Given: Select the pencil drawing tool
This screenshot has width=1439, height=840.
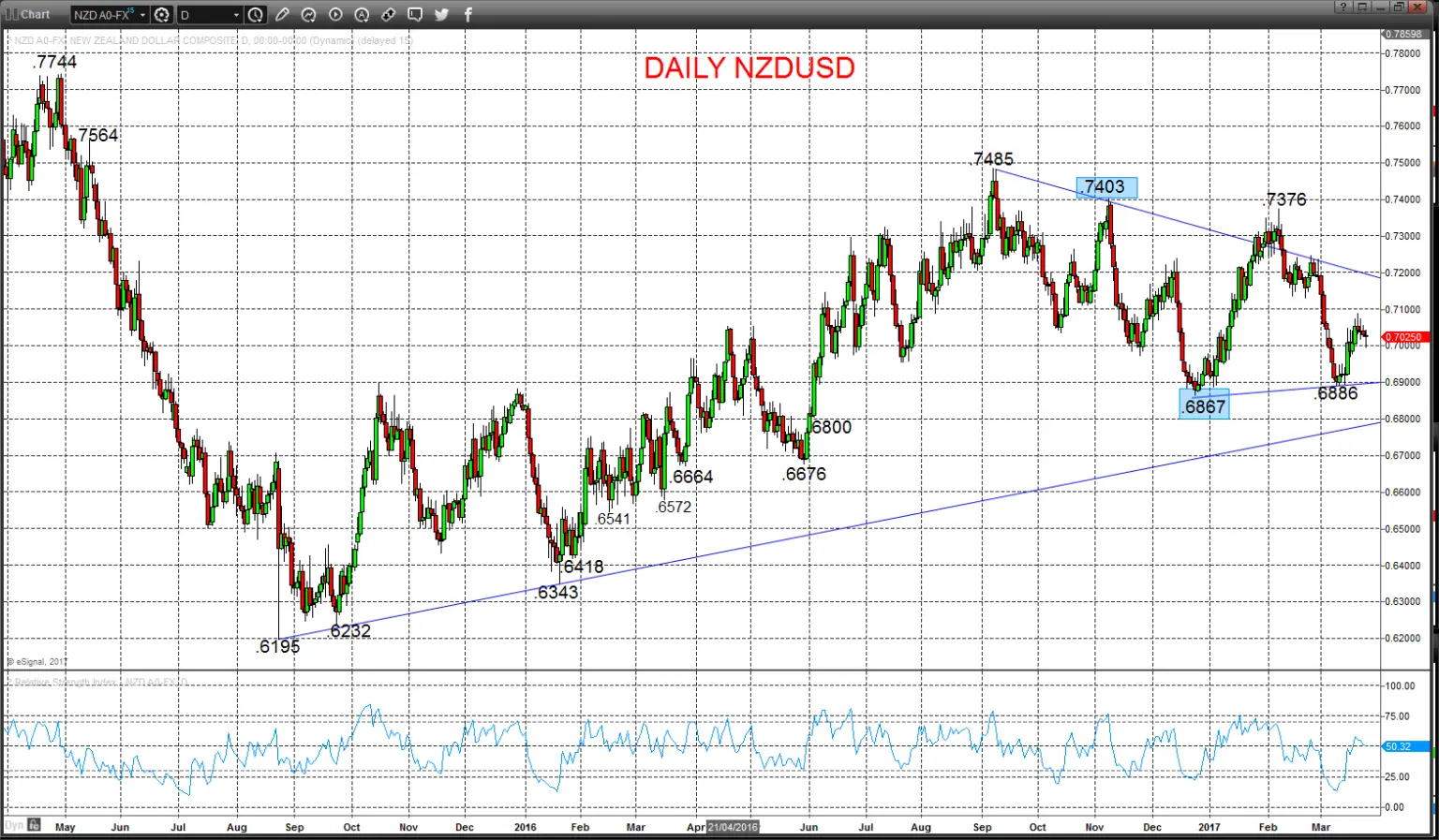Looking at the screenshot, I should pos(282,15).
